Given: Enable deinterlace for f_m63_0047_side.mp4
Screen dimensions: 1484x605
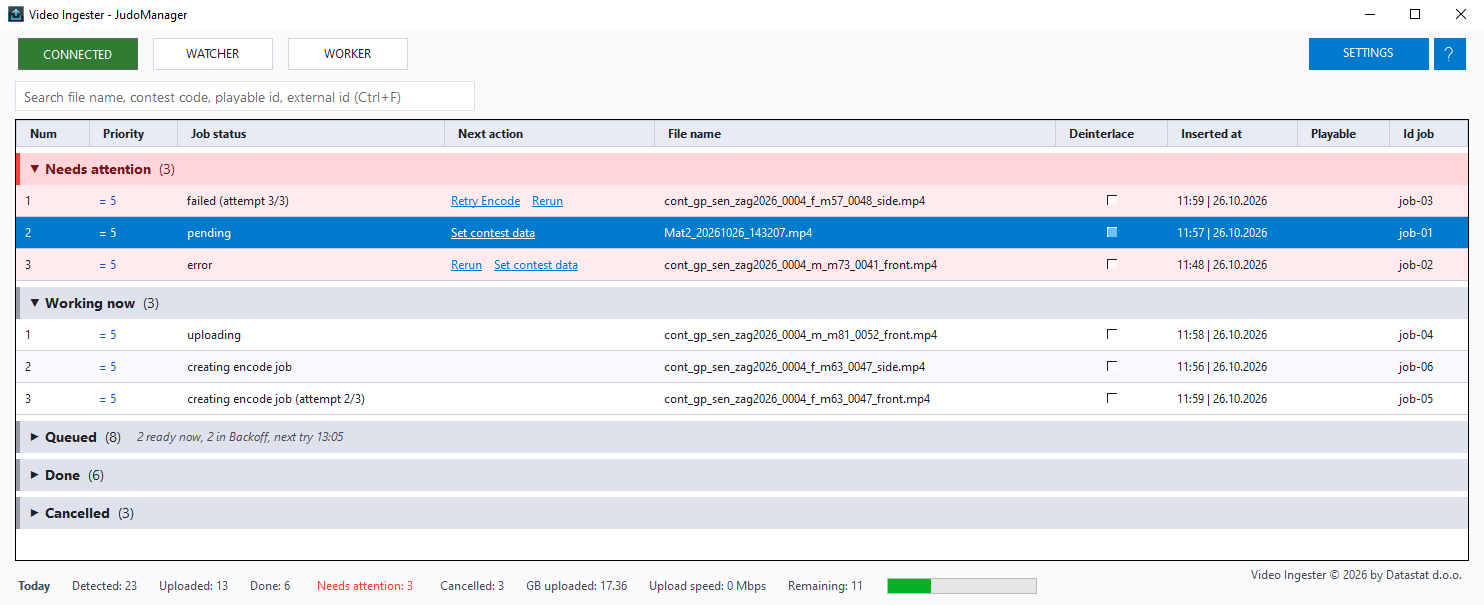Looking at the screenshot, I should coord(1112,366).
